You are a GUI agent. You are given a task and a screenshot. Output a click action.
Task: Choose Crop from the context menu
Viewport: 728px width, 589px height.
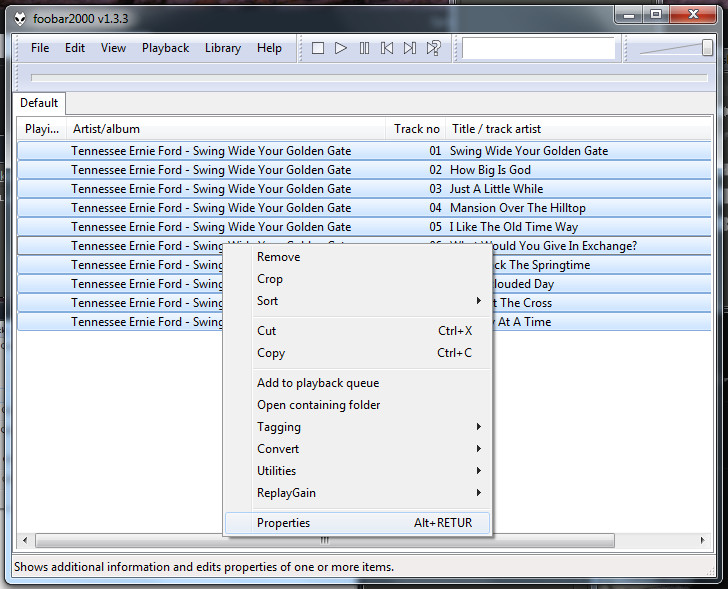[358, 279]
